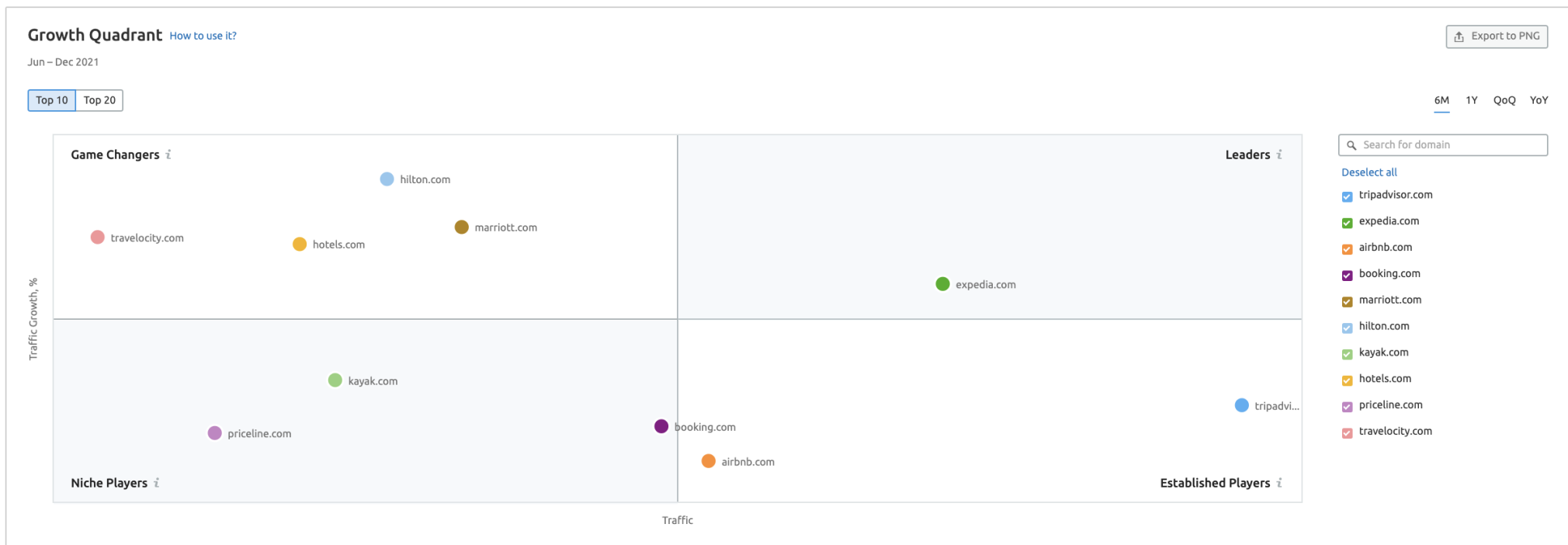This screenshot has width=1568, height=545.
Task: Click the search magnifier icon
Action: (1351, 145)
